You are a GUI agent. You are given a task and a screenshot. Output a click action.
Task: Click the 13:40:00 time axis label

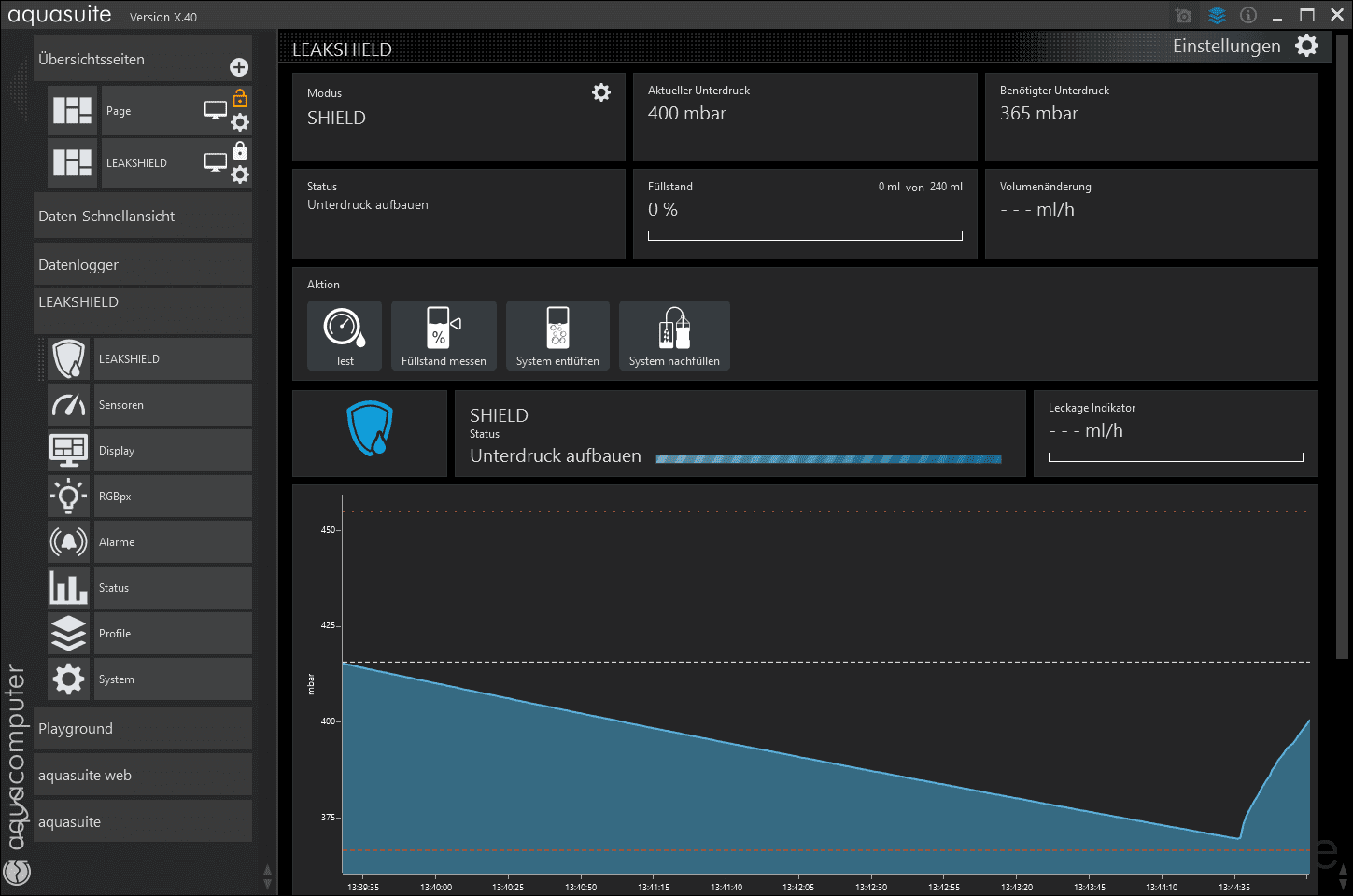point(436,888)
